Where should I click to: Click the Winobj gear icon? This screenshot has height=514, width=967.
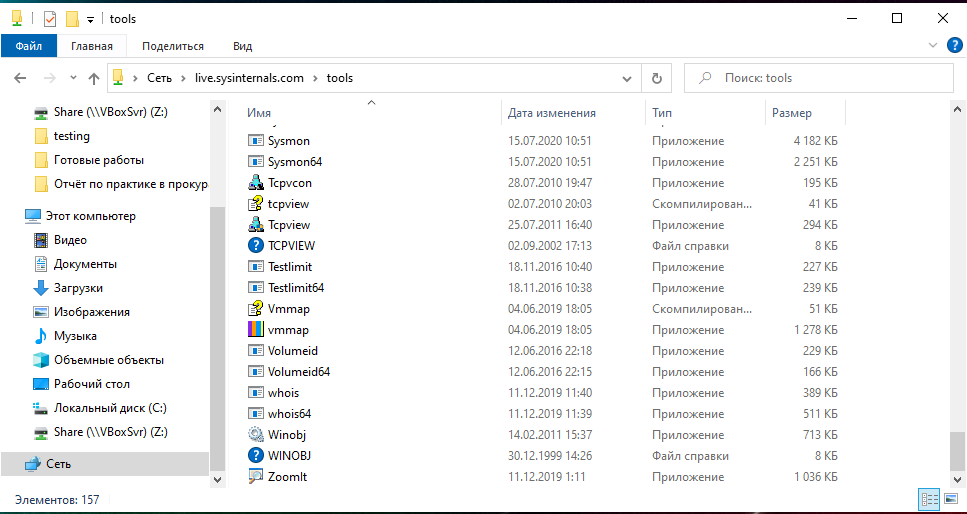[256, 435]
